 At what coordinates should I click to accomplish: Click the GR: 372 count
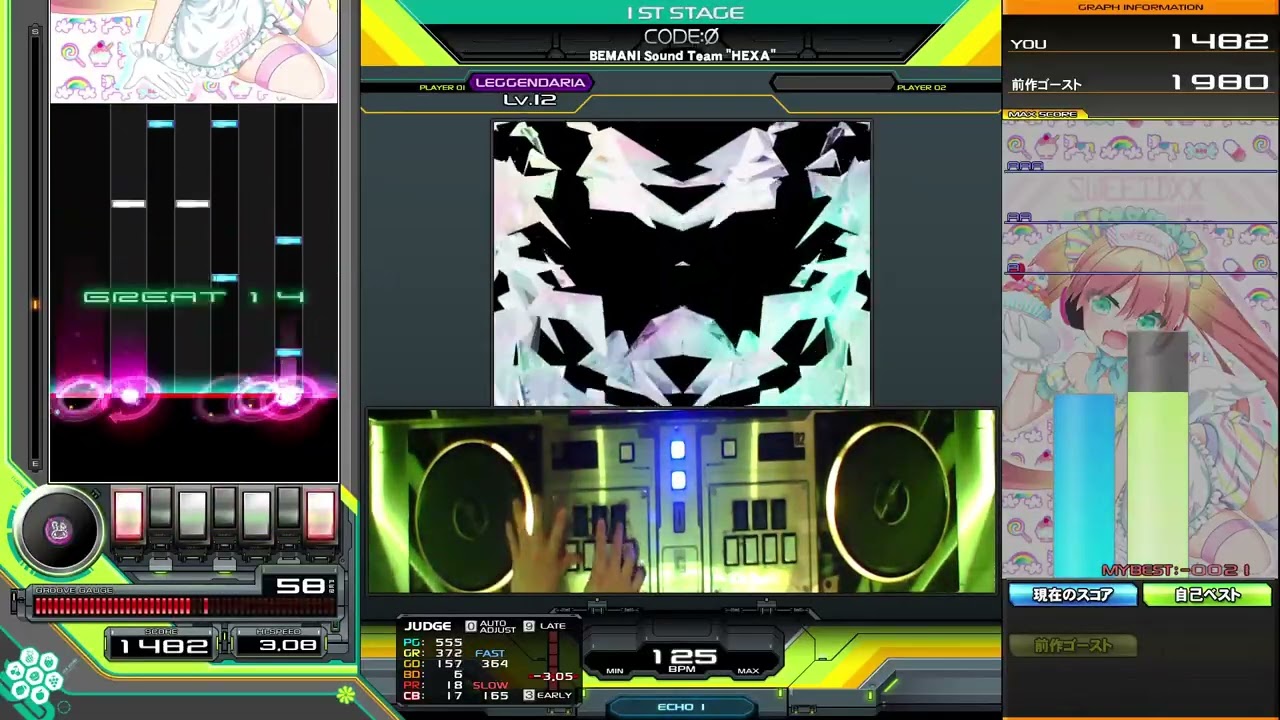pyautogui.click(x=433, y=653)
